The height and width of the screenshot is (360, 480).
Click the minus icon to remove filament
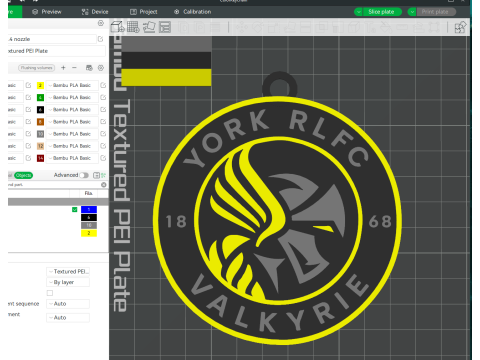tap(74, 68)
